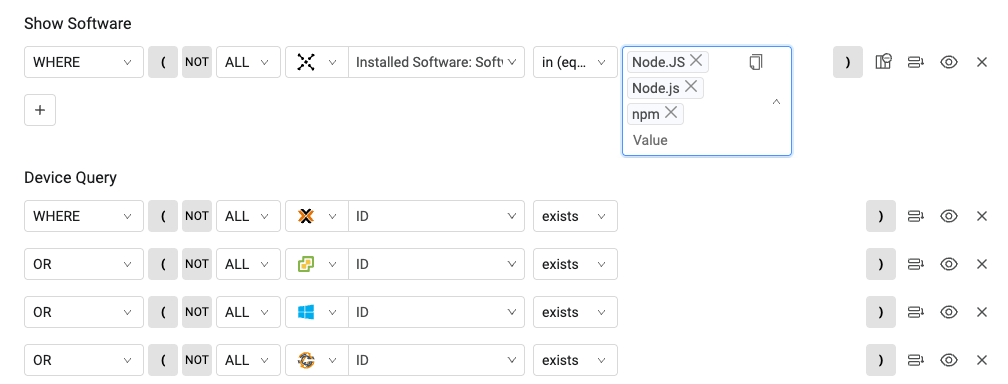Delete the last Device Query row

click(x=982, y=360)
